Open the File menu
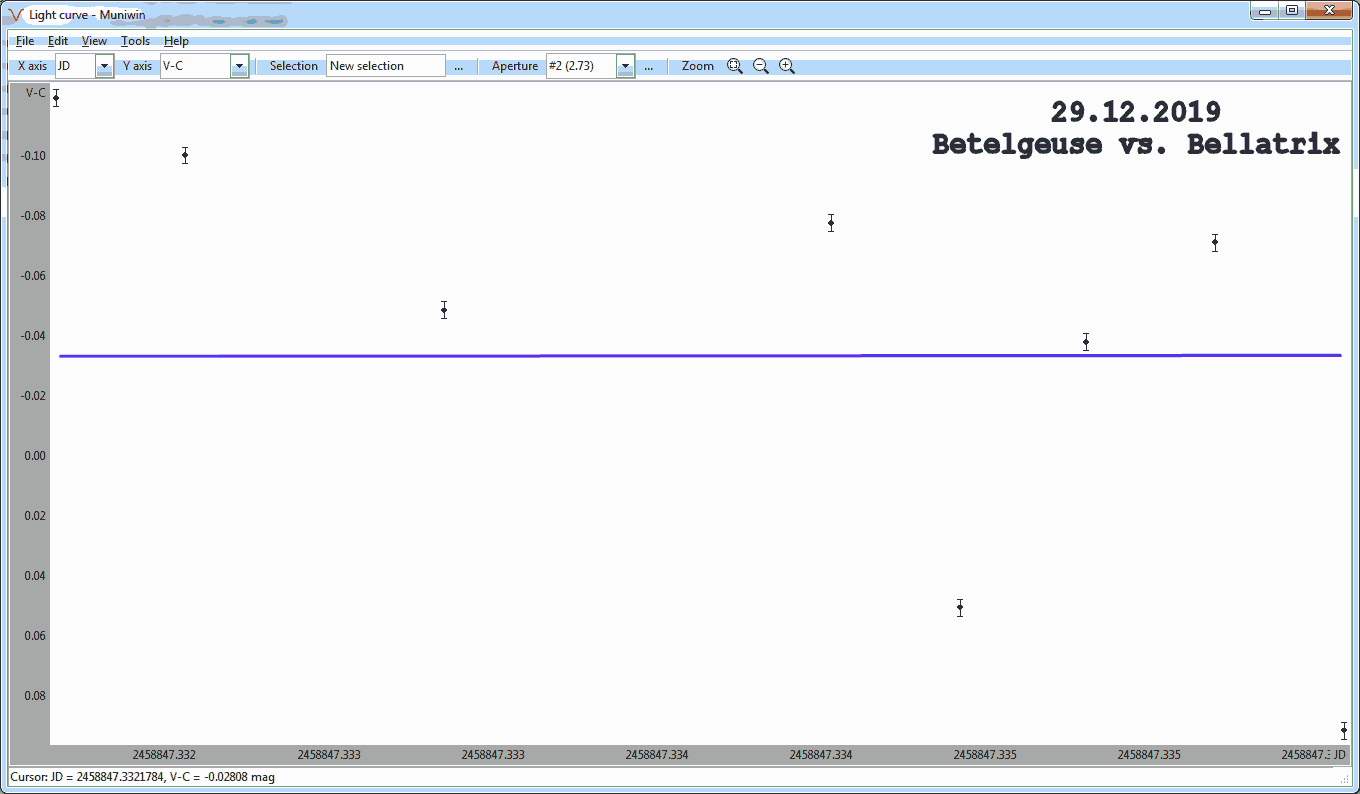The image size is (1360, 794). [25, 41]
